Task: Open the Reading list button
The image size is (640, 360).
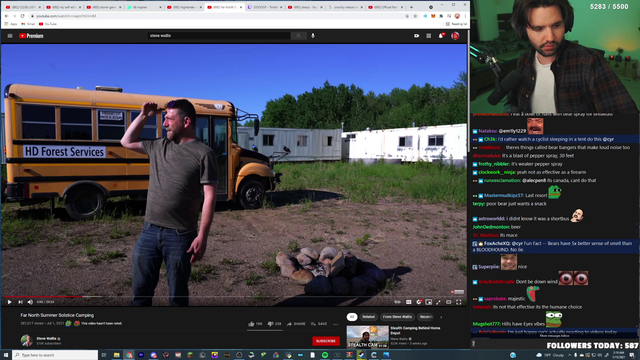Action: 457,24
